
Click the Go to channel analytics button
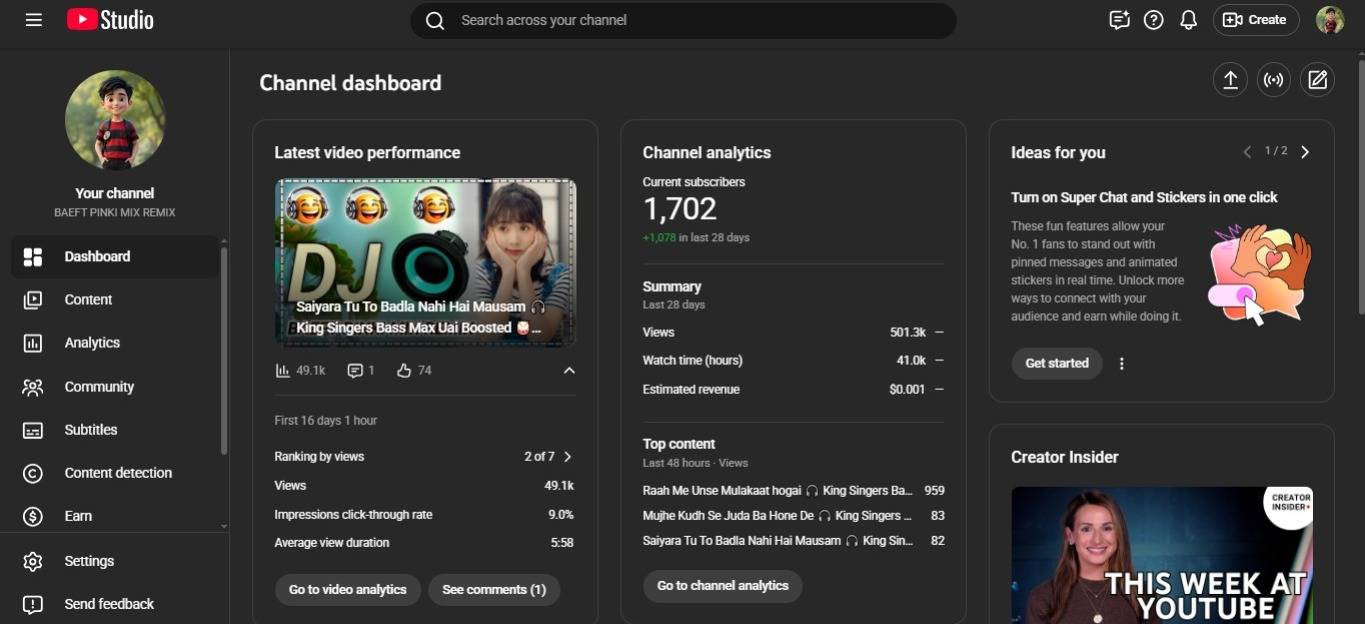click(722, 586)
